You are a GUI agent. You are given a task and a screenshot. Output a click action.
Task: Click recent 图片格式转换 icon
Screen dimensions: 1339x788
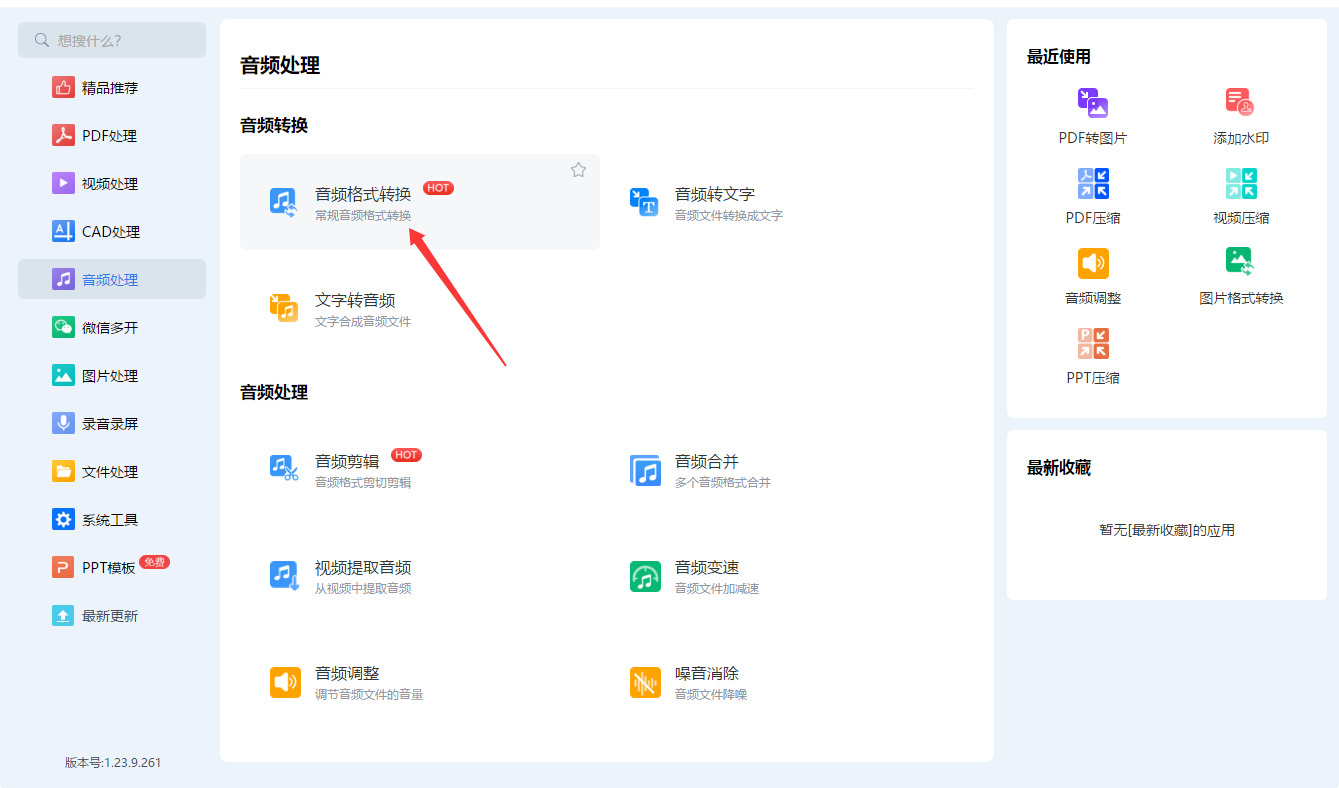(x=1240, y=262)
